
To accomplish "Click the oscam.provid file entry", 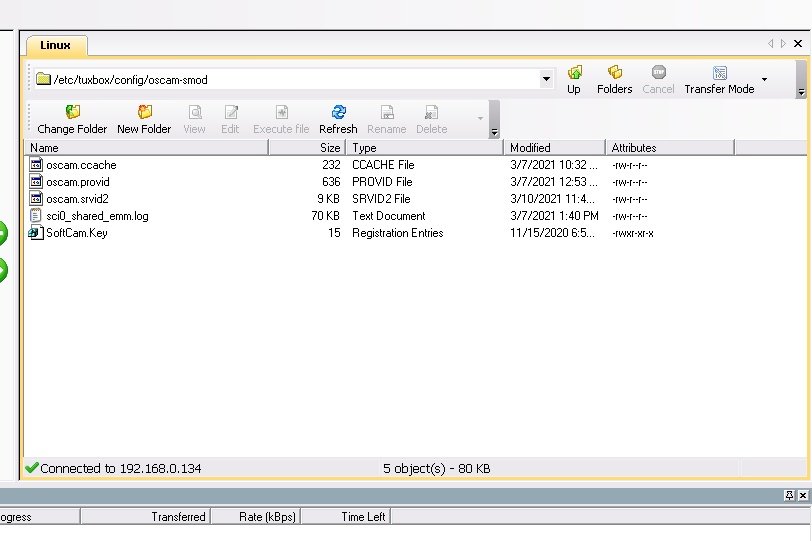I will click(77, 182).
